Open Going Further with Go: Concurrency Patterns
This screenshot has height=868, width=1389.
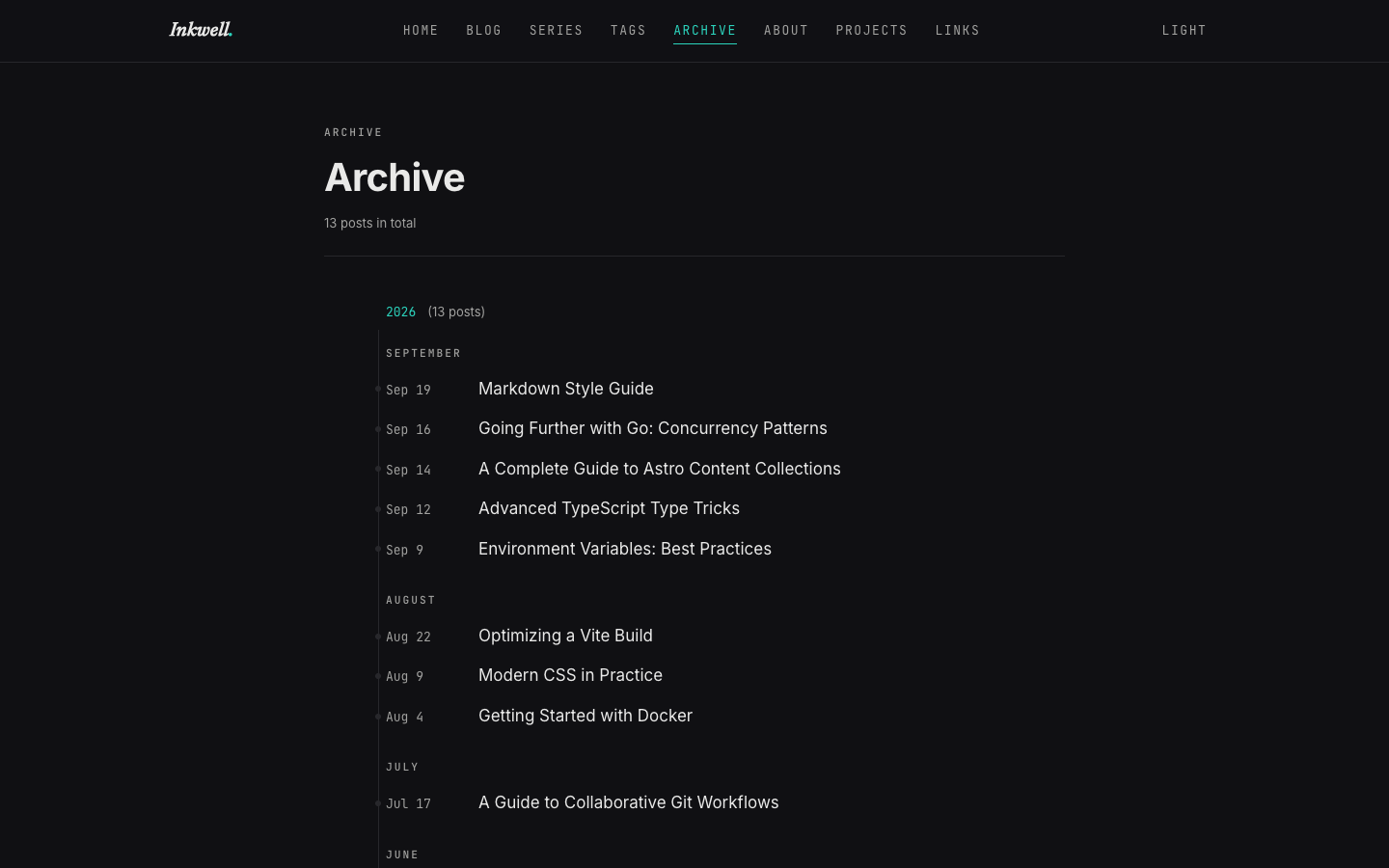pyautogui.click(x=653, y=428)
